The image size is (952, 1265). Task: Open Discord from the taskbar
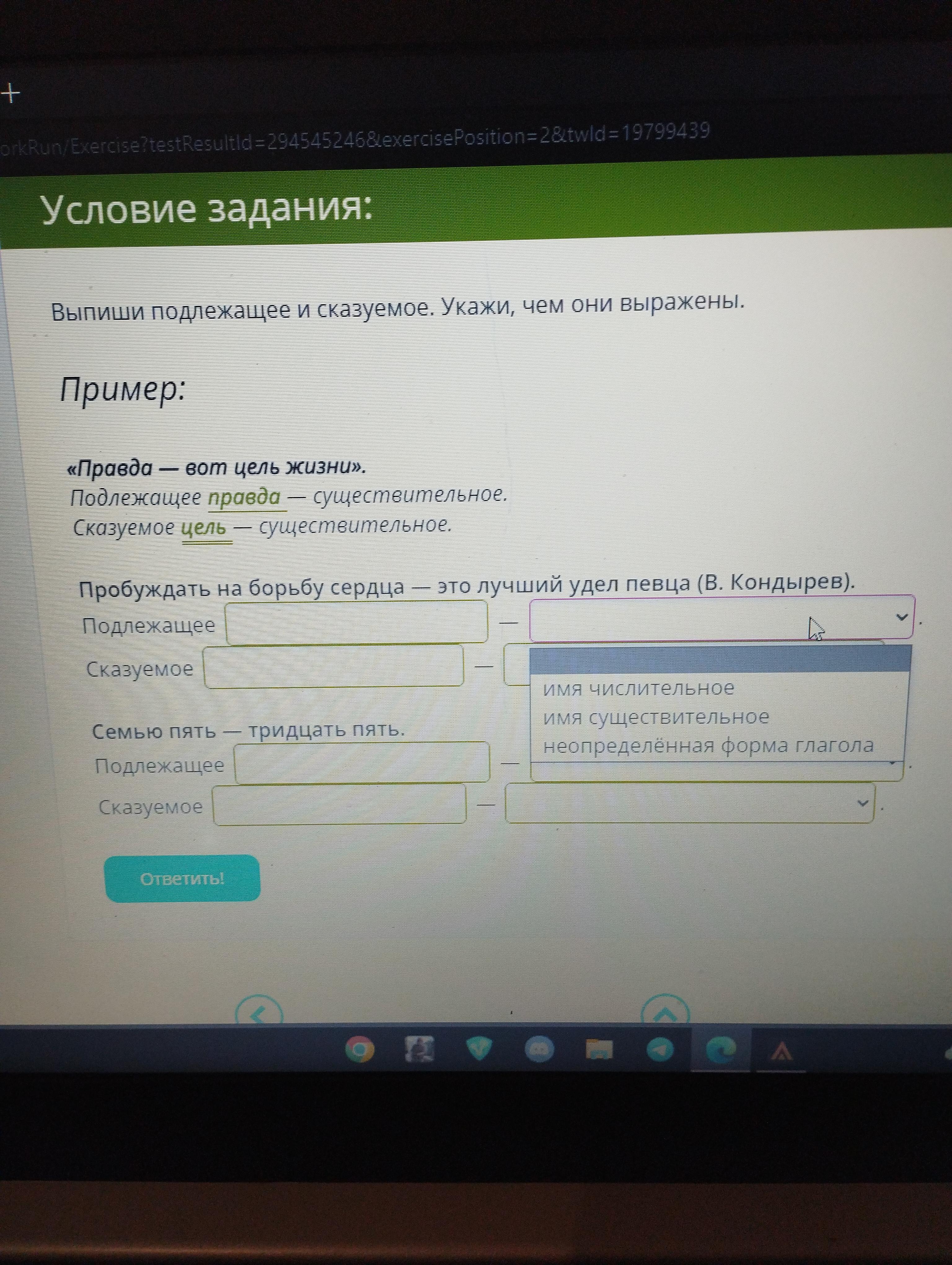tap(539, 1048)
